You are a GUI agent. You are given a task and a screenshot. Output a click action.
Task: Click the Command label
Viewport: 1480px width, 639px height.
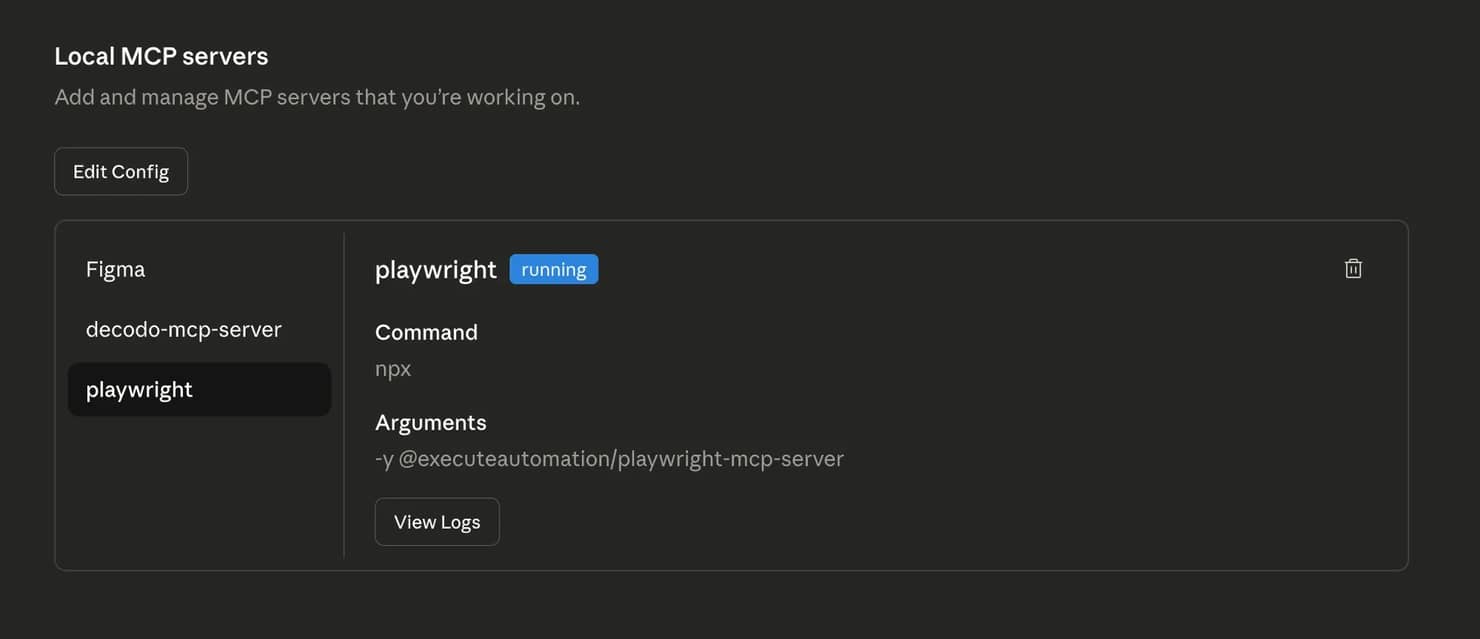click(x=426, y=332)
